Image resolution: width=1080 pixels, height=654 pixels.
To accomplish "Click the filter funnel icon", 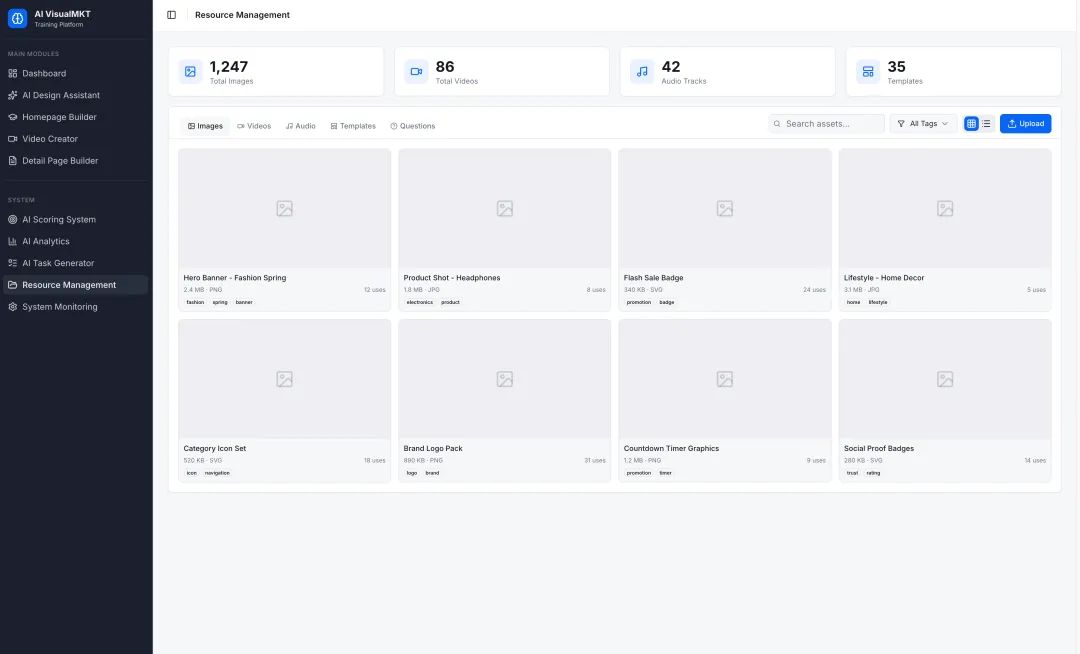I will [x=901, y=124].
